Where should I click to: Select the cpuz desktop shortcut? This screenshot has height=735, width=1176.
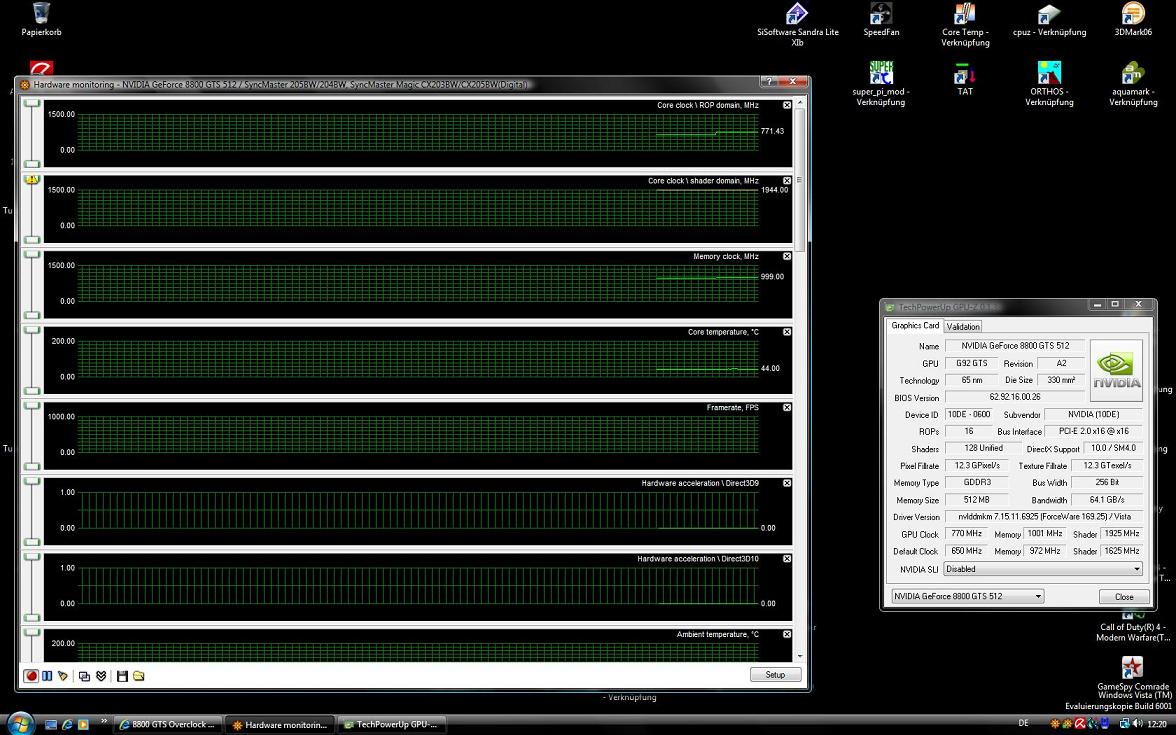click(1049, 20)
